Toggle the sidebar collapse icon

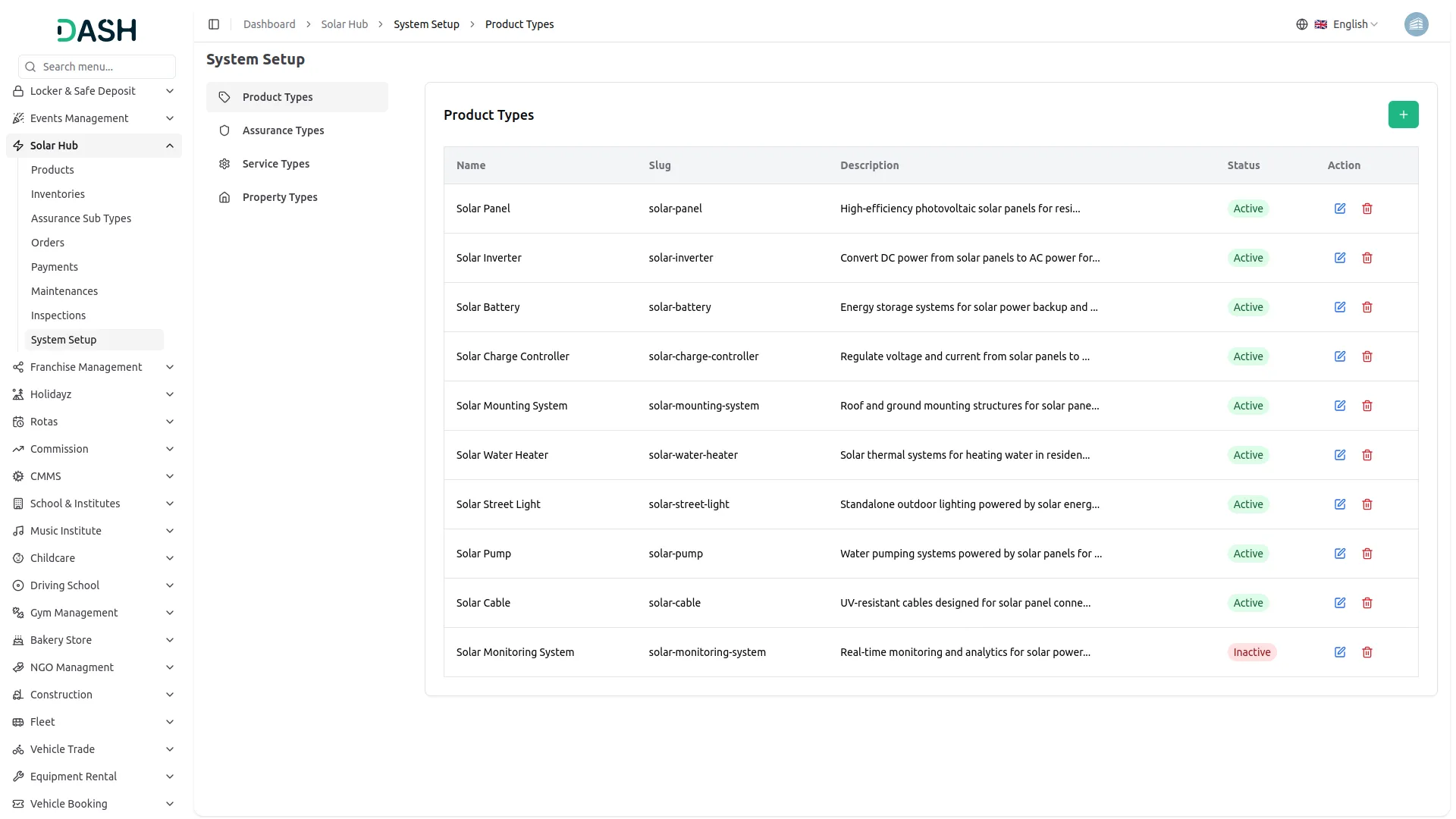[x=214, y=24]
